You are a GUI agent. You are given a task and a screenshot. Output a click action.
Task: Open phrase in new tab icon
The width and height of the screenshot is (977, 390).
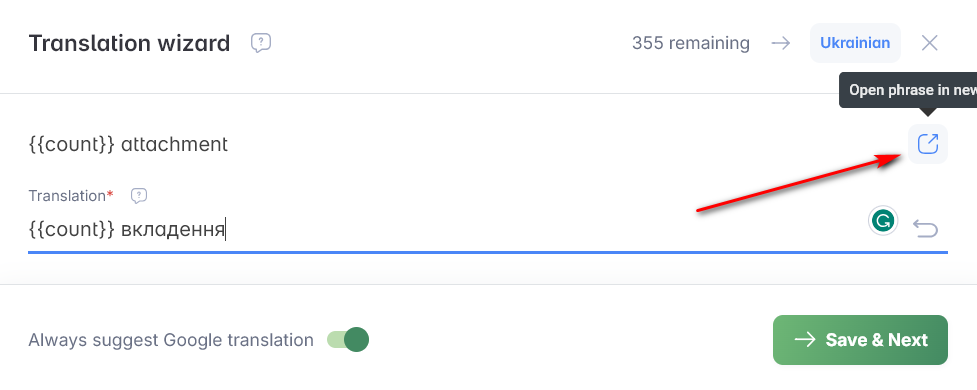pyautogui.click(x=928, y=144)
